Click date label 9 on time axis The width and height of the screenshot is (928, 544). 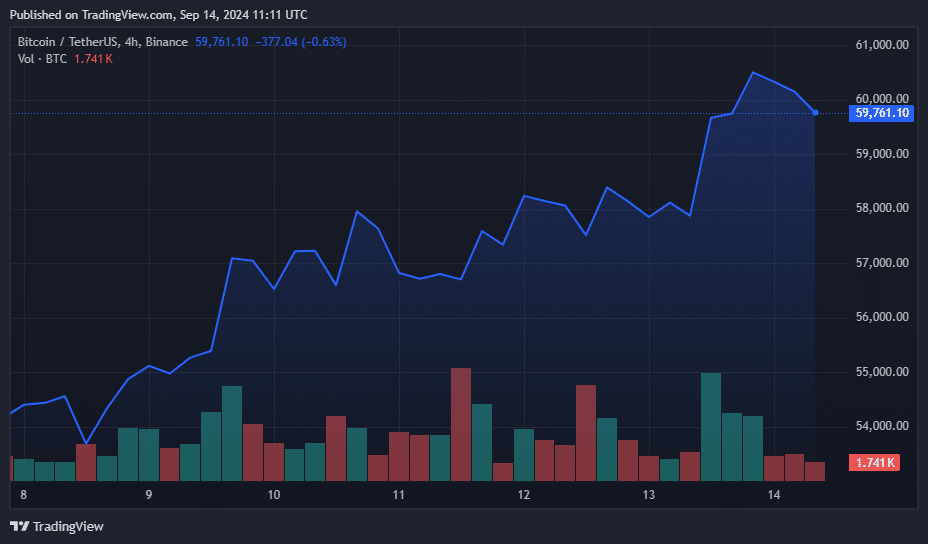click(149, 495)
